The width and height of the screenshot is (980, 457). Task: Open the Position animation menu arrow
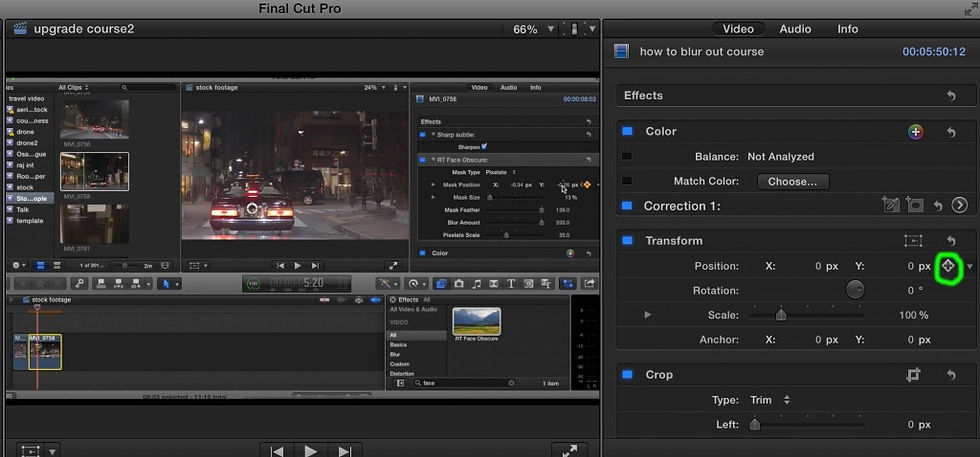pyautogui.click(x=969, y=267)
